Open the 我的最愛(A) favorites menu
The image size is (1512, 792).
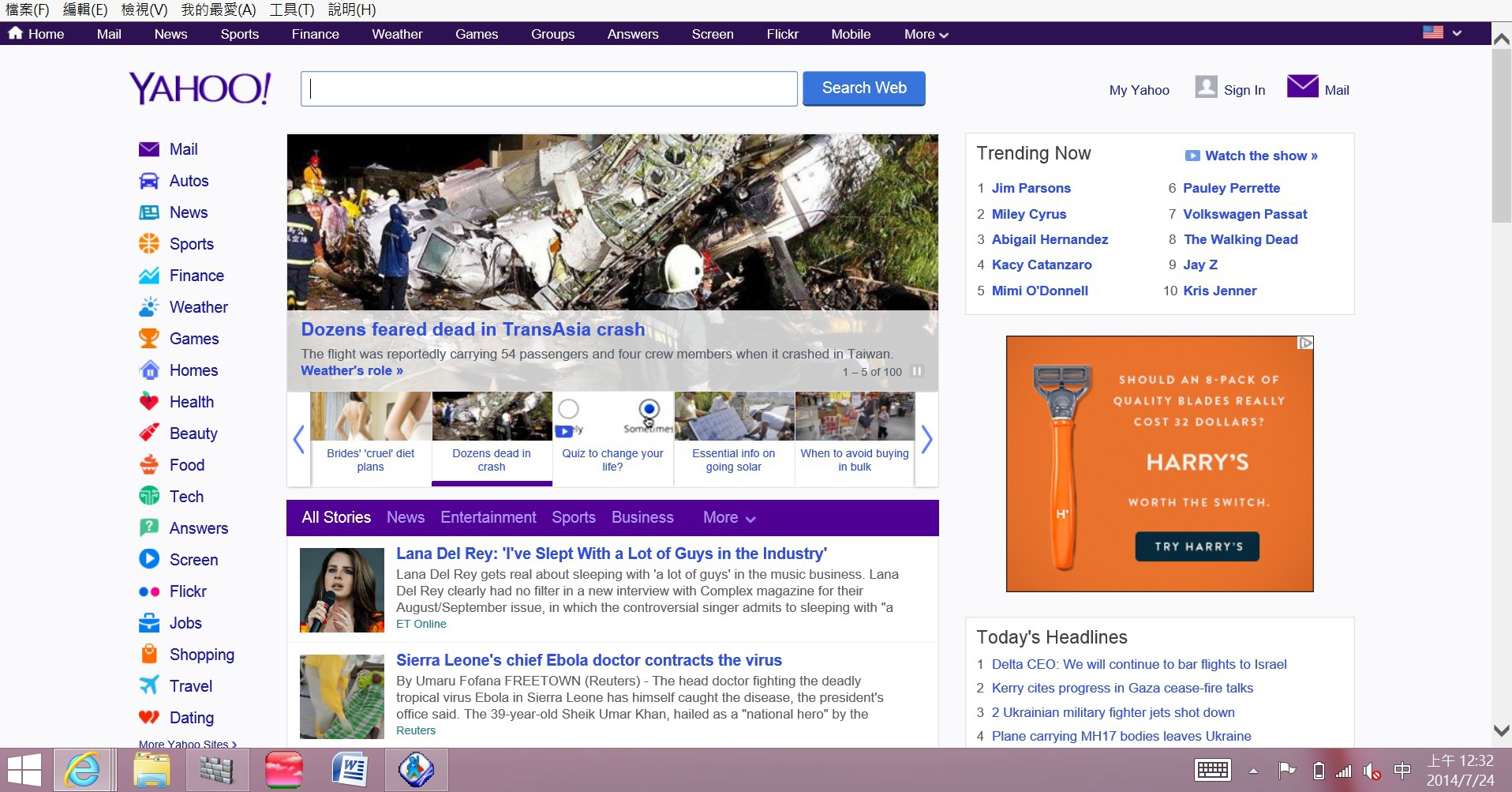point(219,9)
